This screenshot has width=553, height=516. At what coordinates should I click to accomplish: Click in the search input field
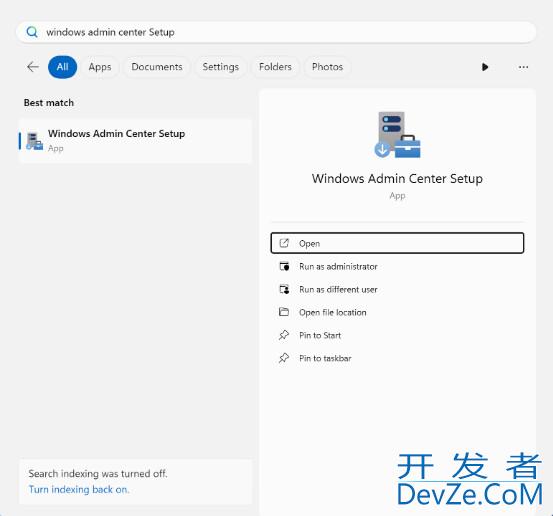276,32
